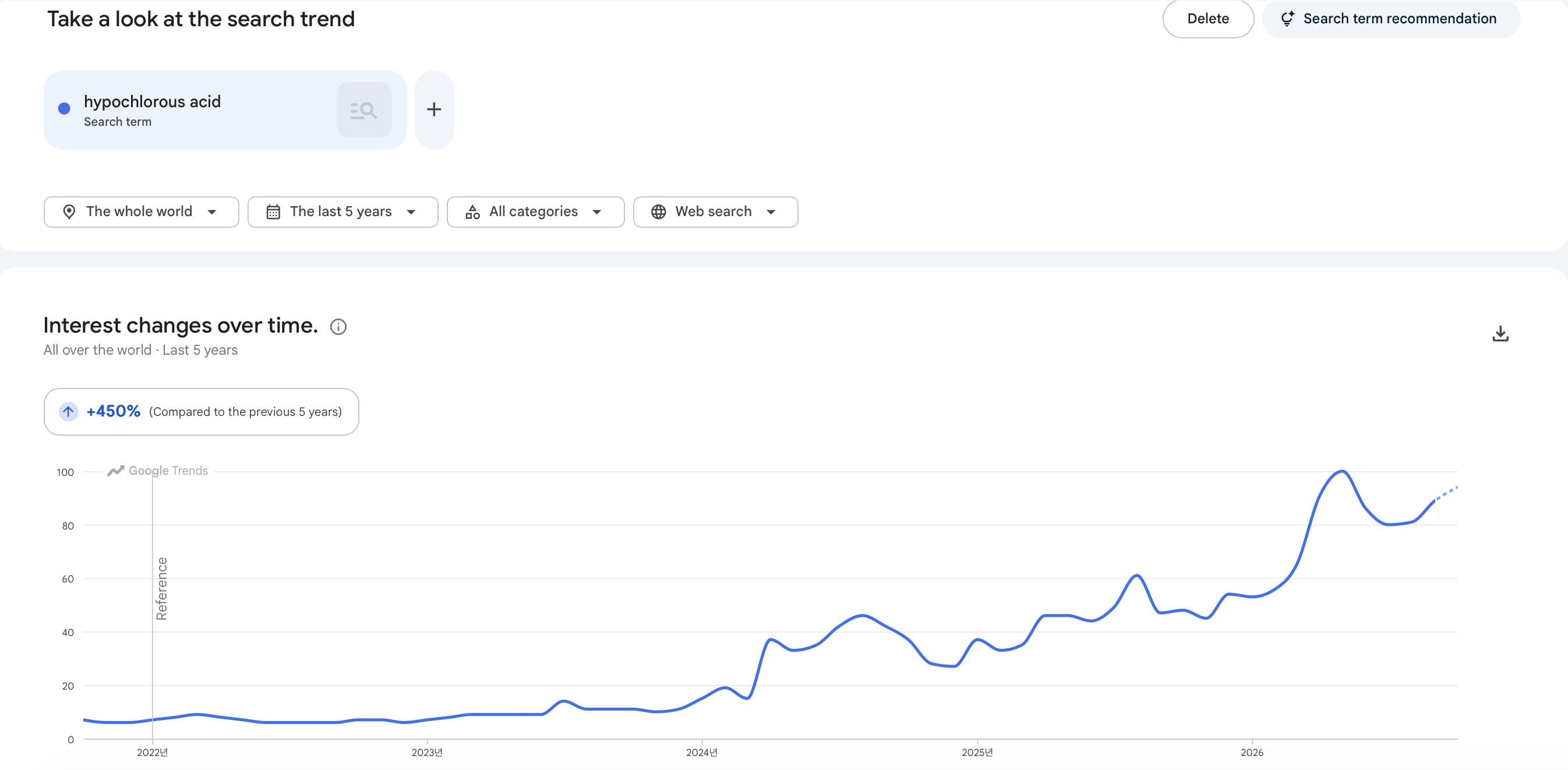This screenshot has height=770, width=1568.
Task: Click the search-list icon in the hypochlorous acid chip
Action: (x=364, y=110)
